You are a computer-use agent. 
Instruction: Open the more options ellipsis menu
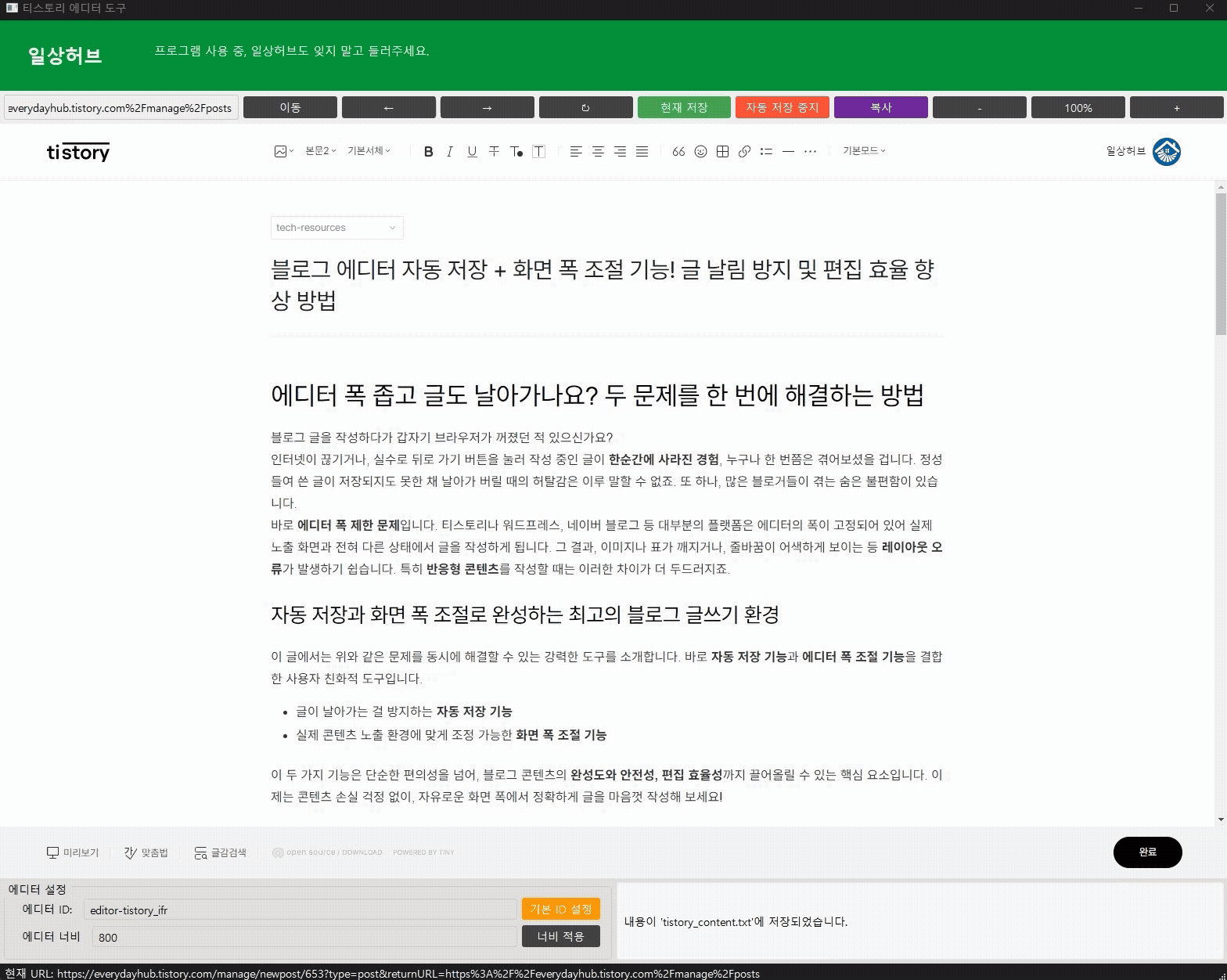tap(810, 152)
